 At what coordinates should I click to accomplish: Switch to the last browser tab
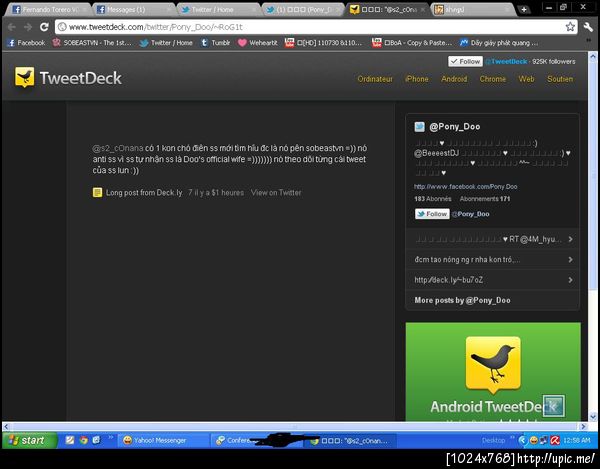(x=473, y=10)
